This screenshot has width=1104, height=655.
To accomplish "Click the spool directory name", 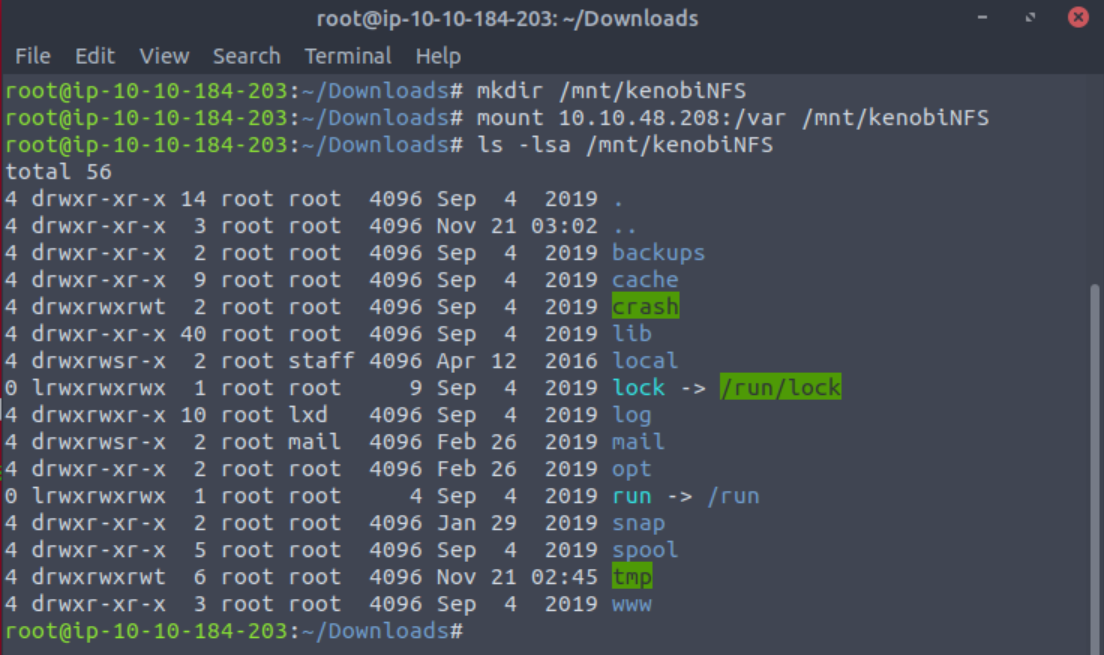I will [x=645, y=550].
